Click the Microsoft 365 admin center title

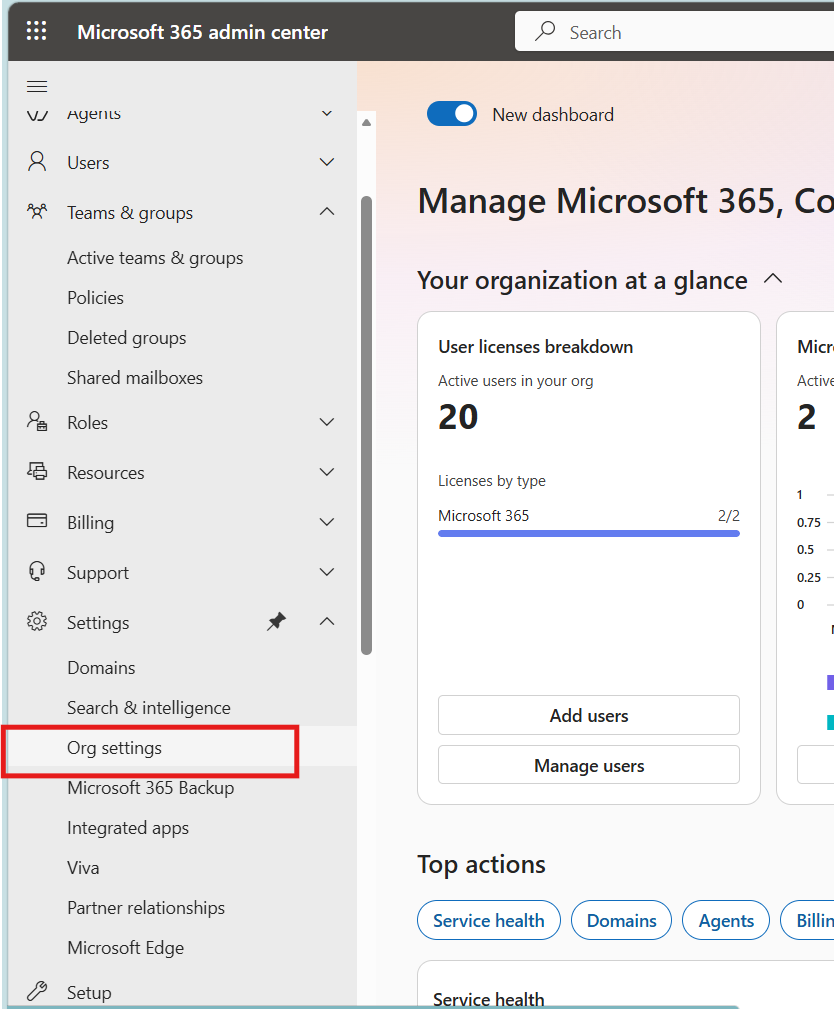coord(203,32)
